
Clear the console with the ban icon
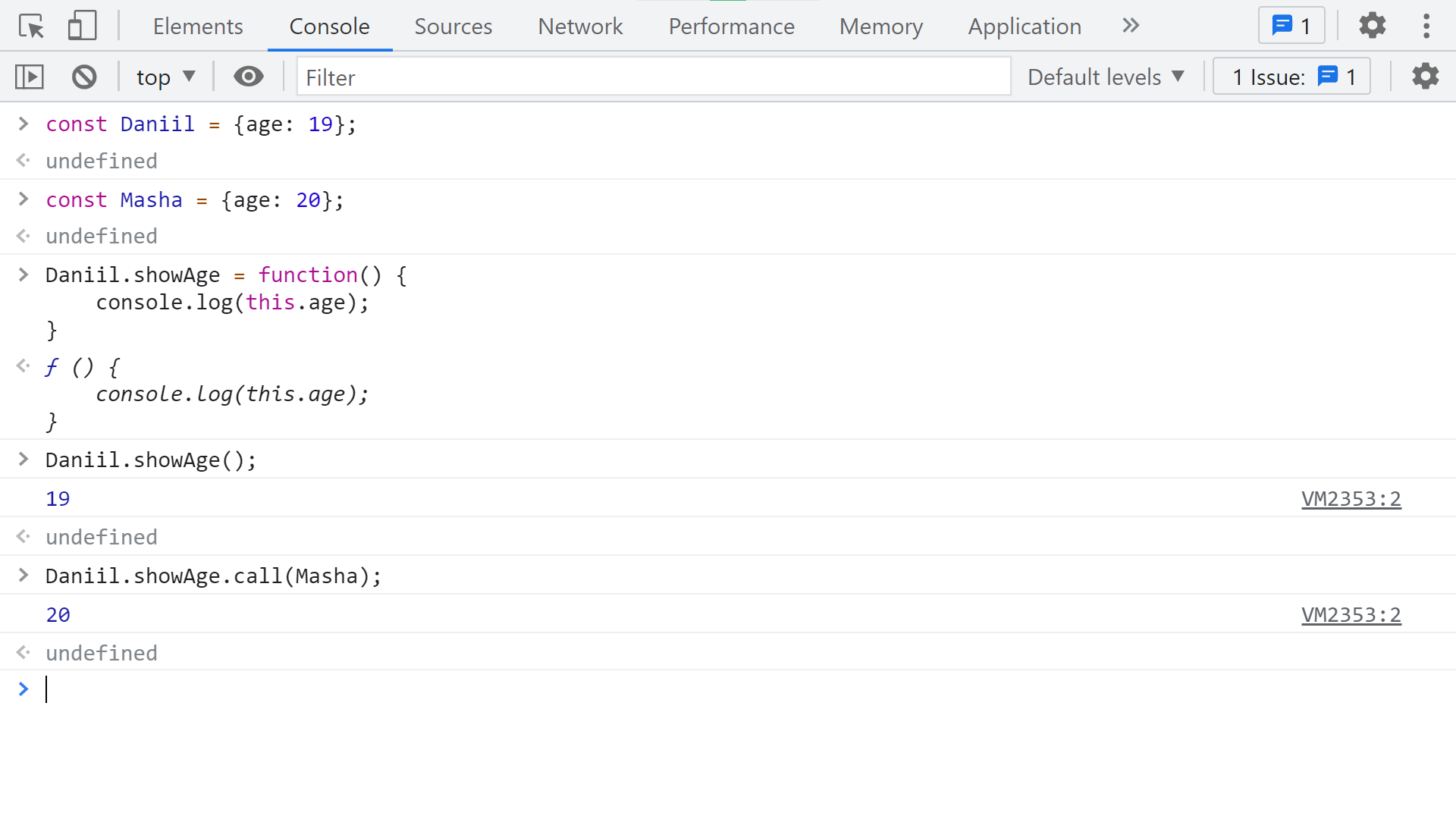tap(84, 77)
